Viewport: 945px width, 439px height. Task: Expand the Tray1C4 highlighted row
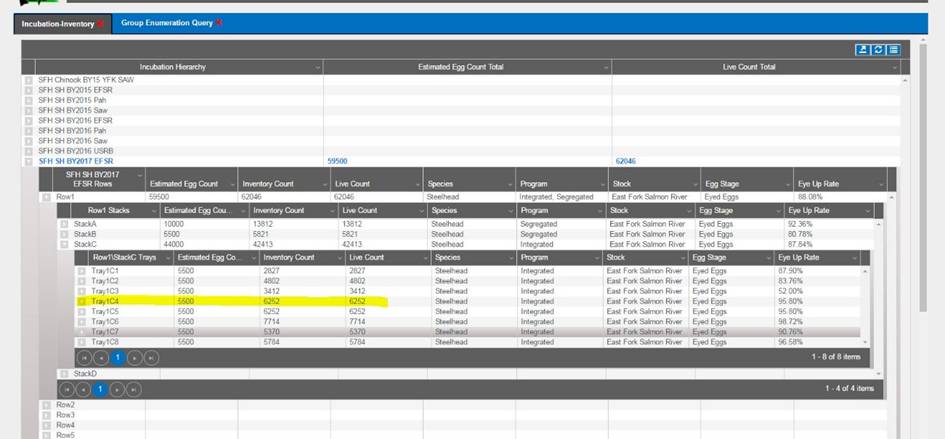[x=82, y=300]
